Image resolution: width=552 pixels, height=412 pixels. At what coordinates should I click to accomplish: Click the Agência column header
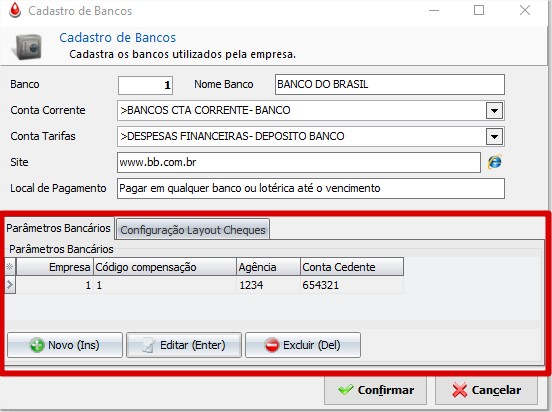pos(268,267)
